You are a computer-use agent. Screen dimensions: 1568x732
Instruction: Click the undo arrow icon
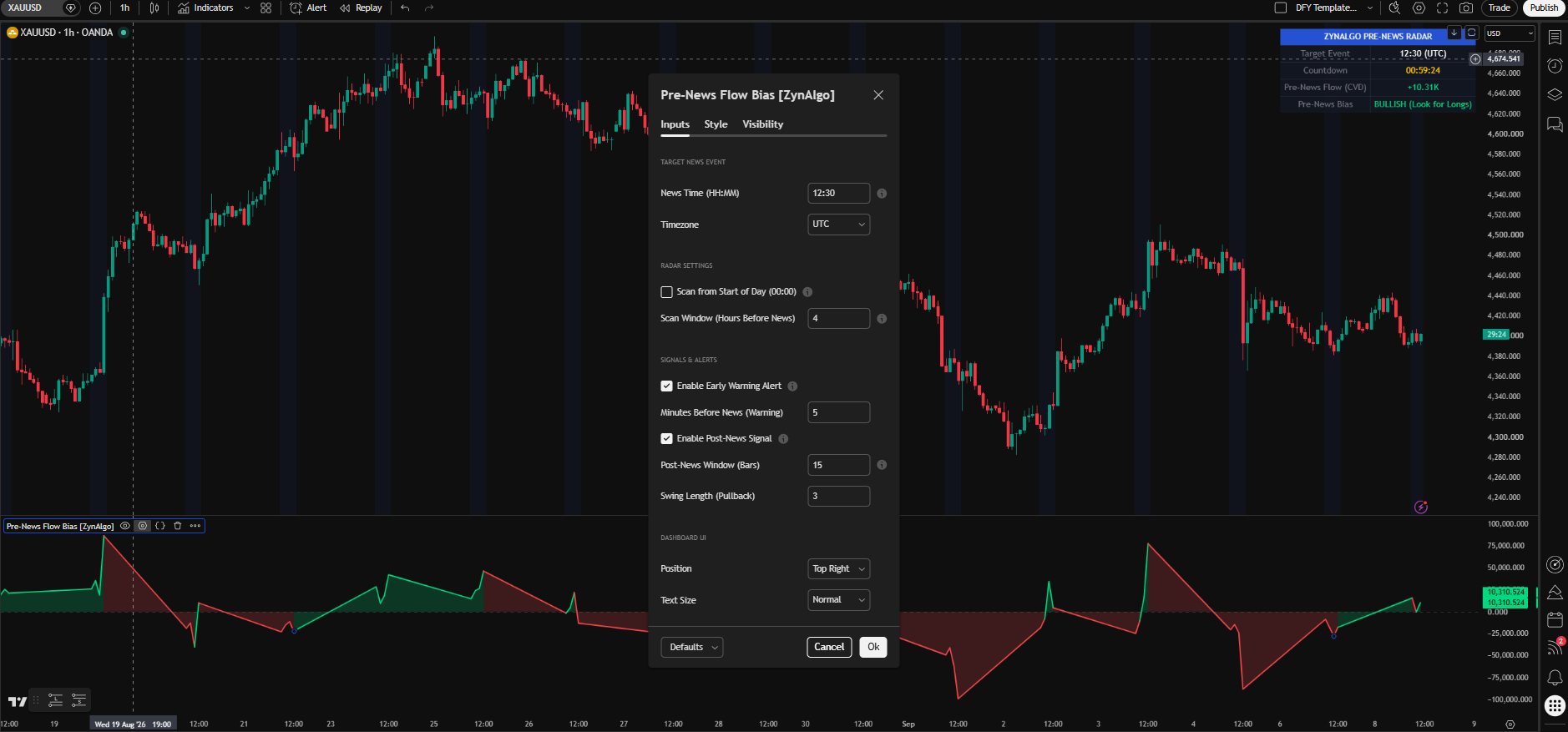pos(405,8)
